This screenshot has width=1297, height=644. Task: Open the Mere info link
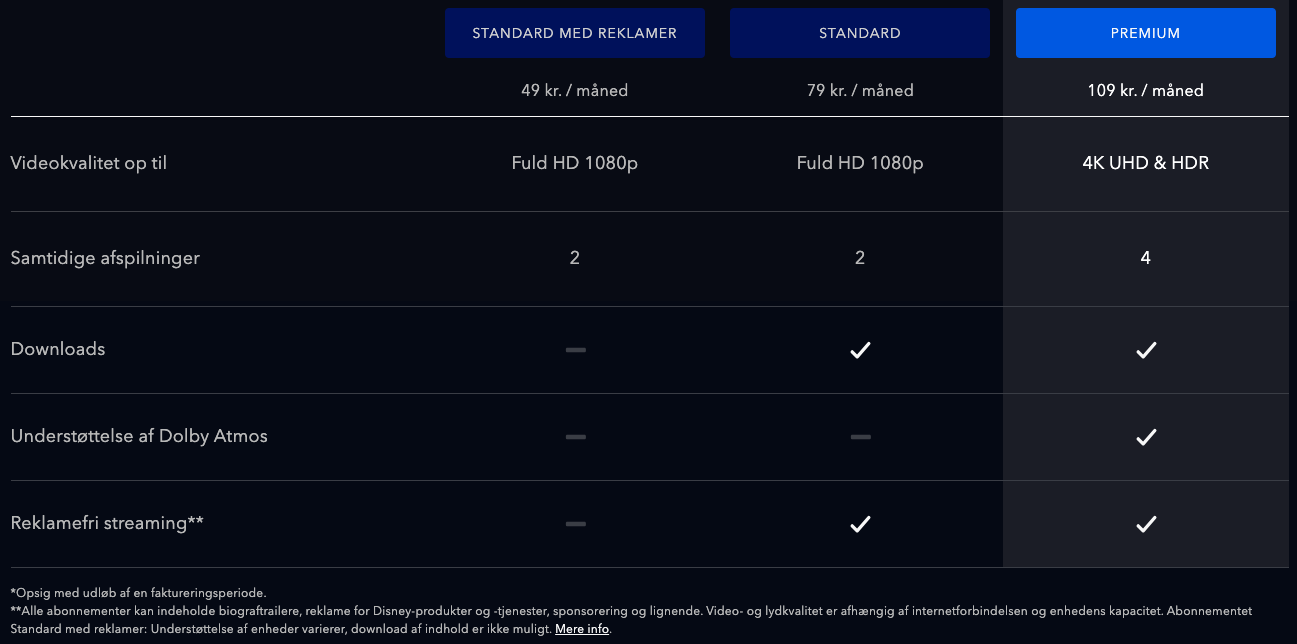[582, 629]
